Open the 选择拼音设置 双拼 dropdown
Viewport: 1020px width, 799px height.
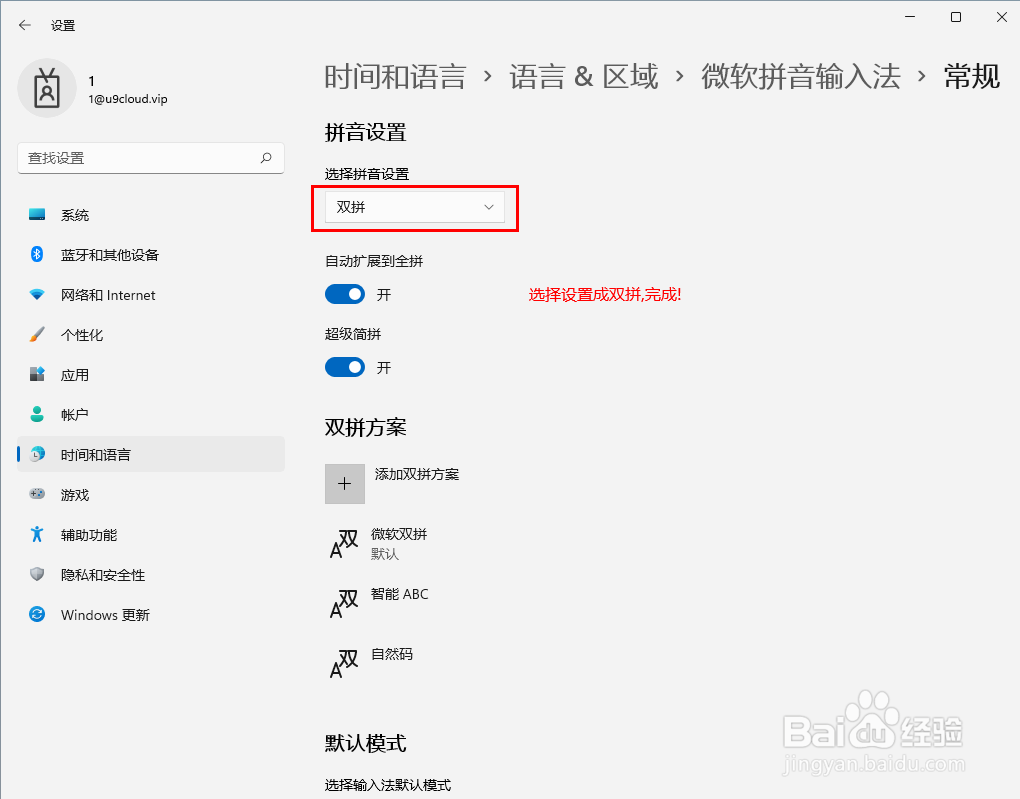click(x=415, y=208)
